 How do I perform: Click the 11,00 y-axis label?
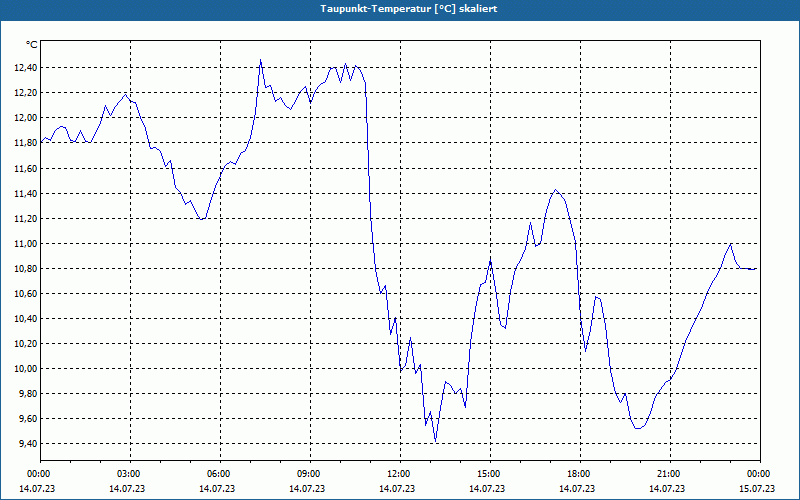[27, 243]
